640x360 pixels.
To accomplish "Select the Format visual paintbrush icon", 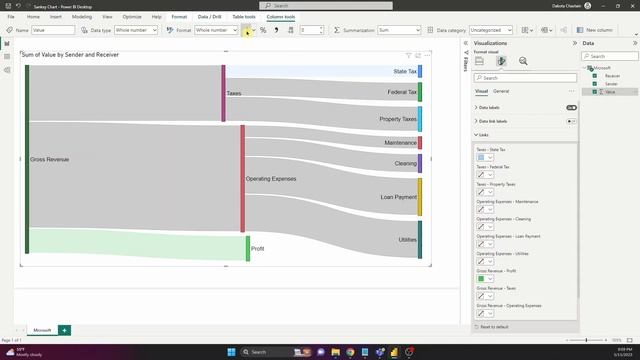I will (501, 61).
